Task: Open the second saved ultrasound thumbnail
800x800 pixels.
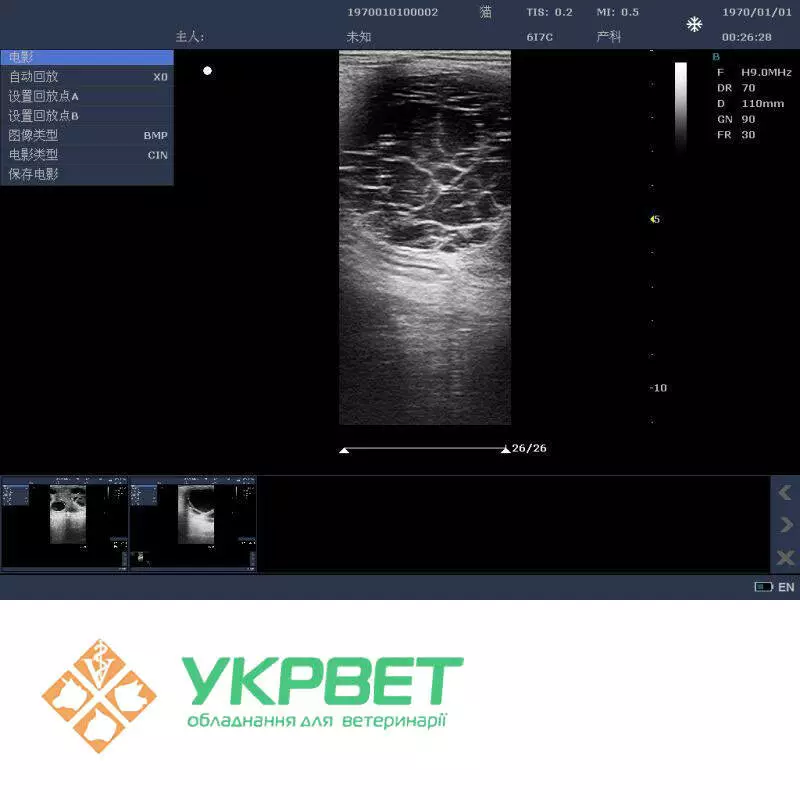Action: click(x=193, y=522)
